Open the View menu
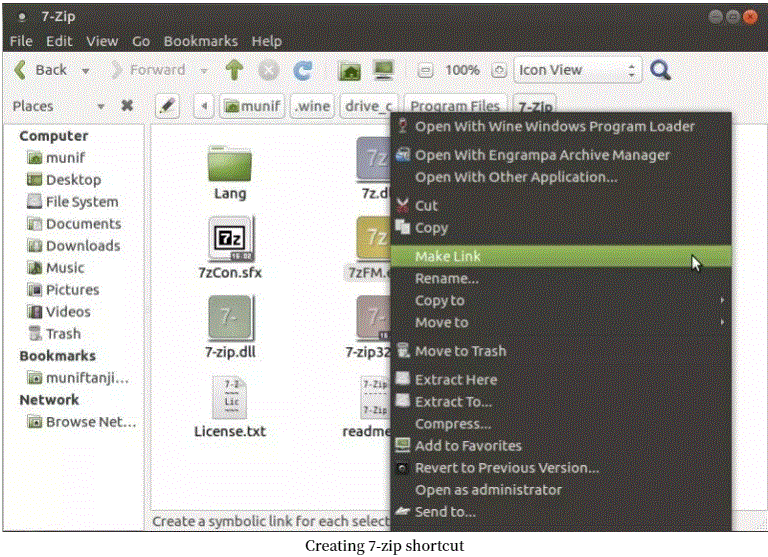 tap(102, 41)
